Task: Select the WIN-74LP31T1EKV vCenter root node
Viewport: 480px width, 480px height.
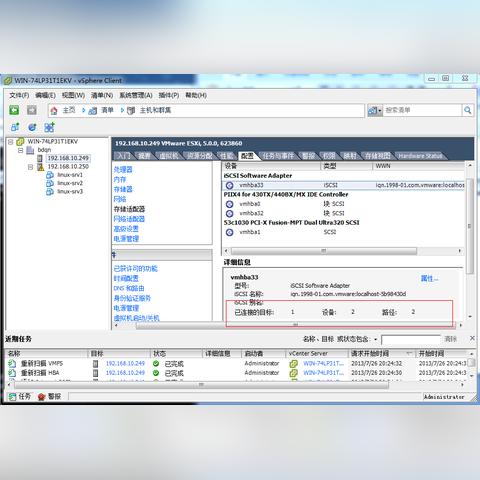Action: (x=53, y=141)
